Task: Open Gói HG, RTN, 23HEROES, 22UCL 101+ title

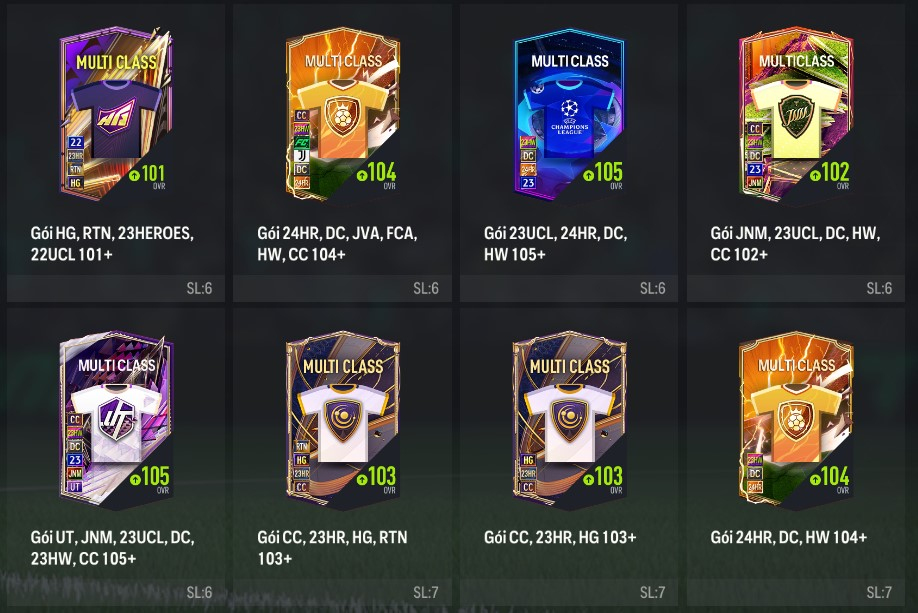Action: click(x=112, y=244)
